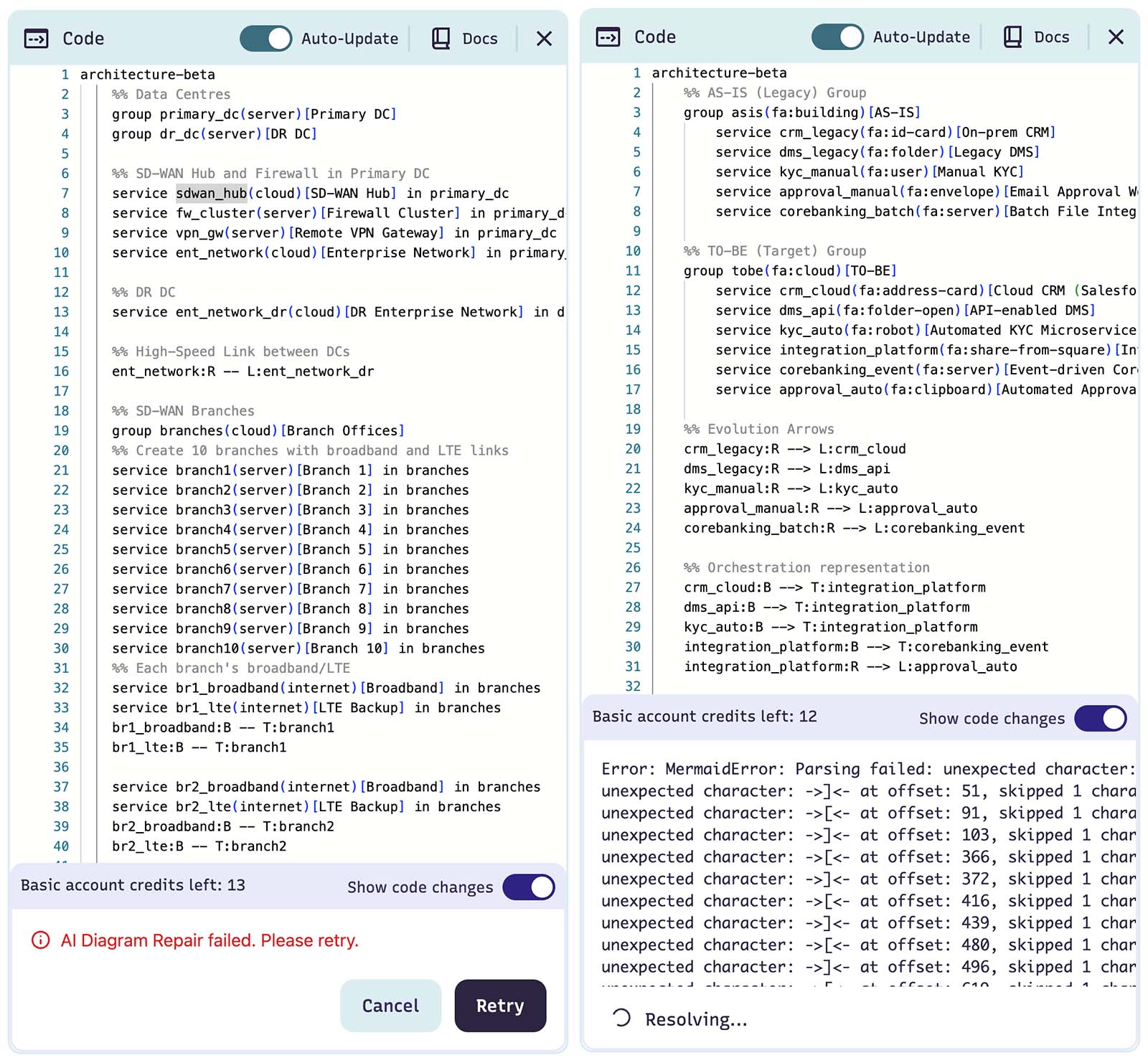The image size is (1148, 1063).
Task: Click line number 26 in right editor
Action: (x=632, y=568)
